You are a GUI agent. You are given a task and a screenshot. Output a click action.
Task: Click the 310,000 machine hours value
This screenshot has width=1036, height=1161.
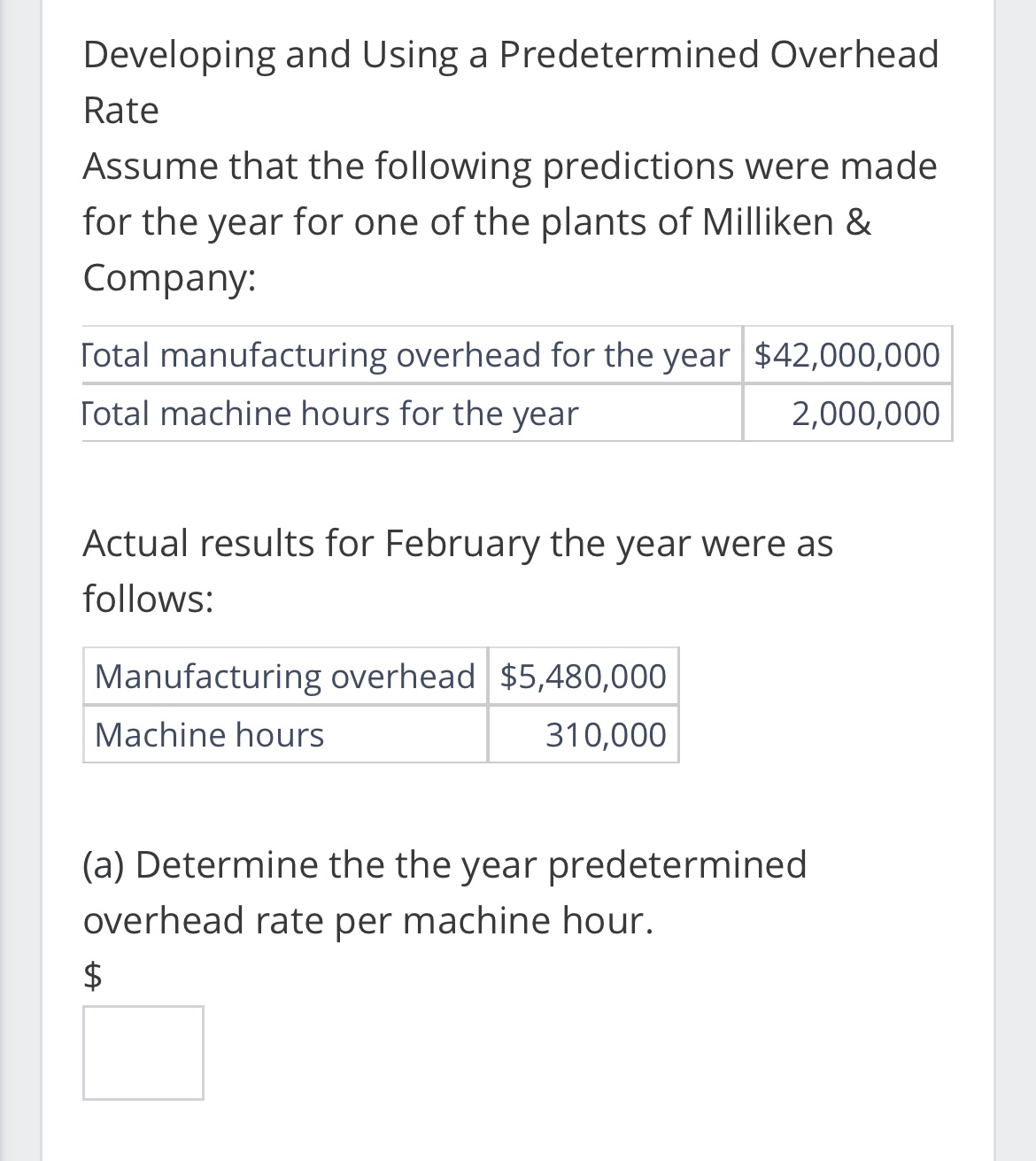(x=607, y=734)
